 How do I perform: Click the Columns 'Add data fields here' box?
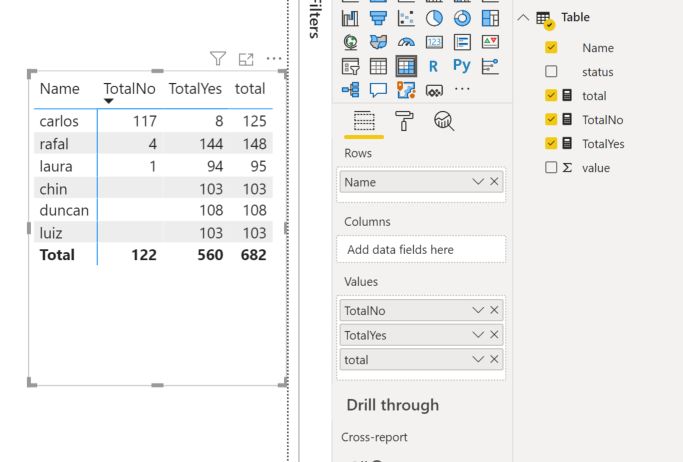tap(421, 250)
